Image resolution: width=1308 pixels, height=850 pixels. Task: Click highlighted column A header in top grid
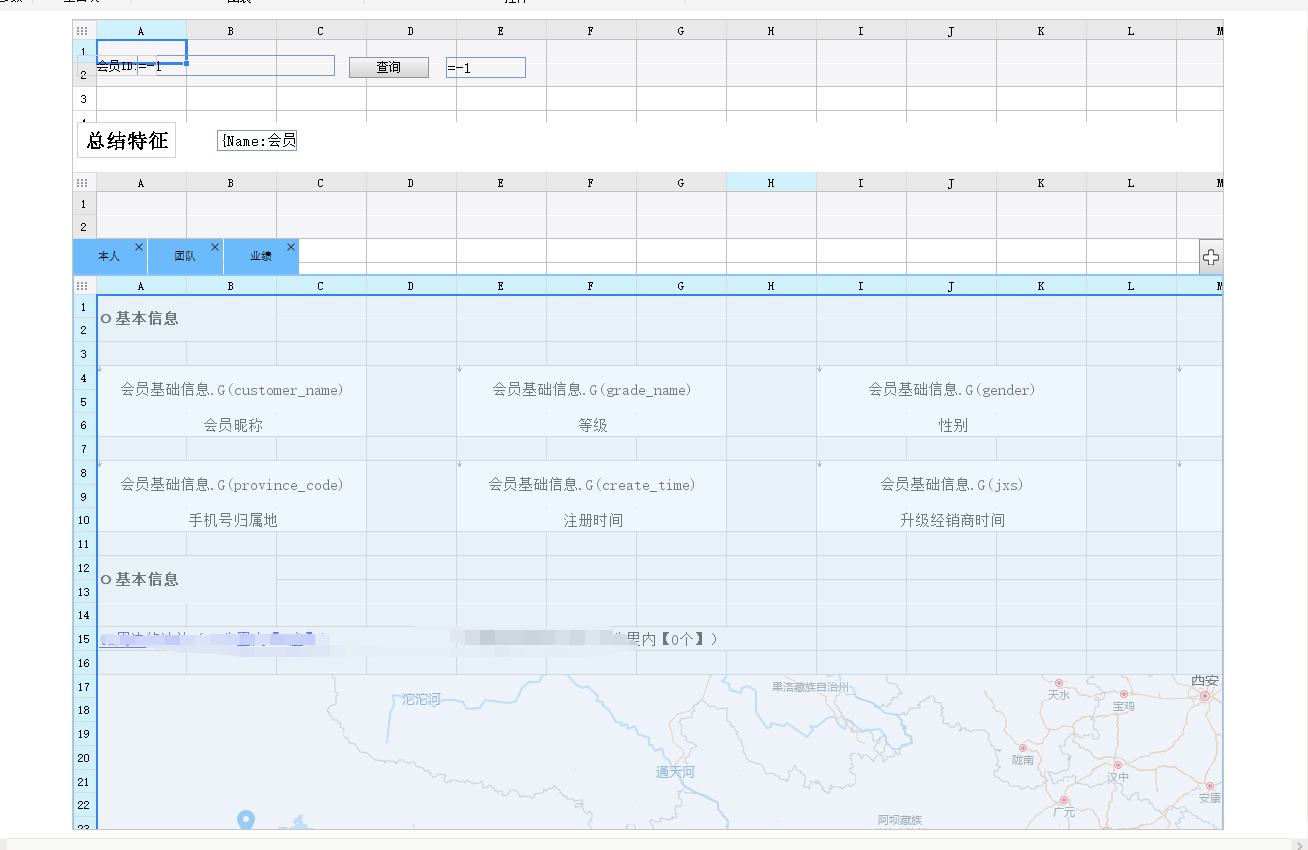coord(141,31)
